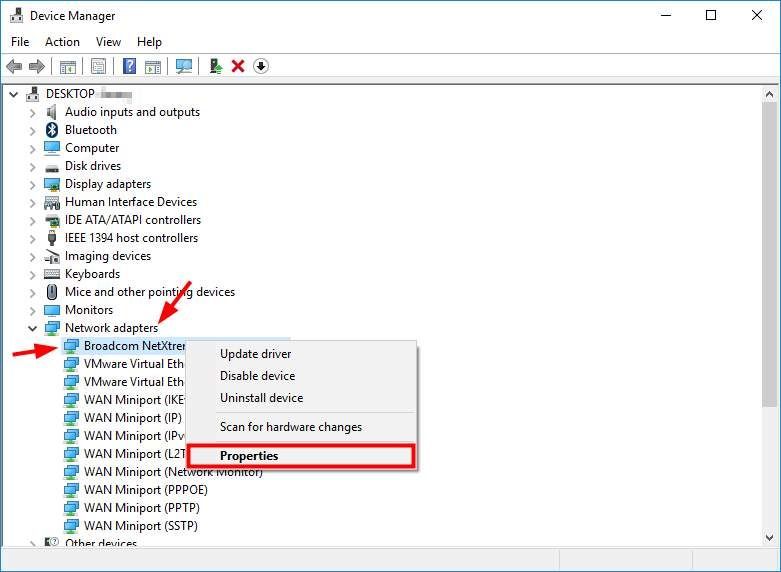Expand the Audio inputs and outputs node
This screenshot has width=781, height=572.
pos(32,112)
